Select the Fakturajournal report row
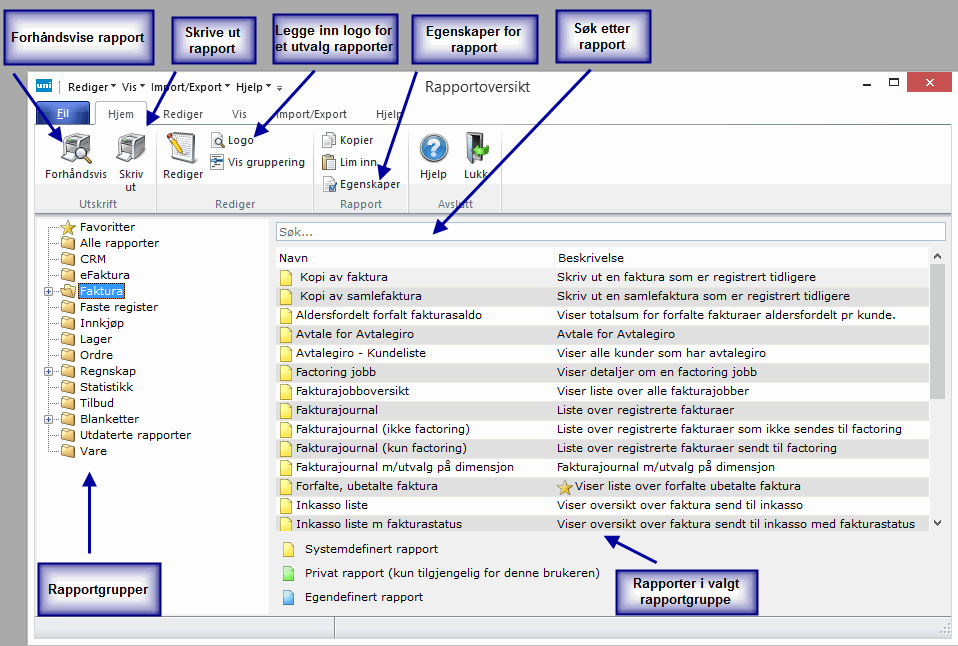This screenshot has width=958, height=646. 335,410
